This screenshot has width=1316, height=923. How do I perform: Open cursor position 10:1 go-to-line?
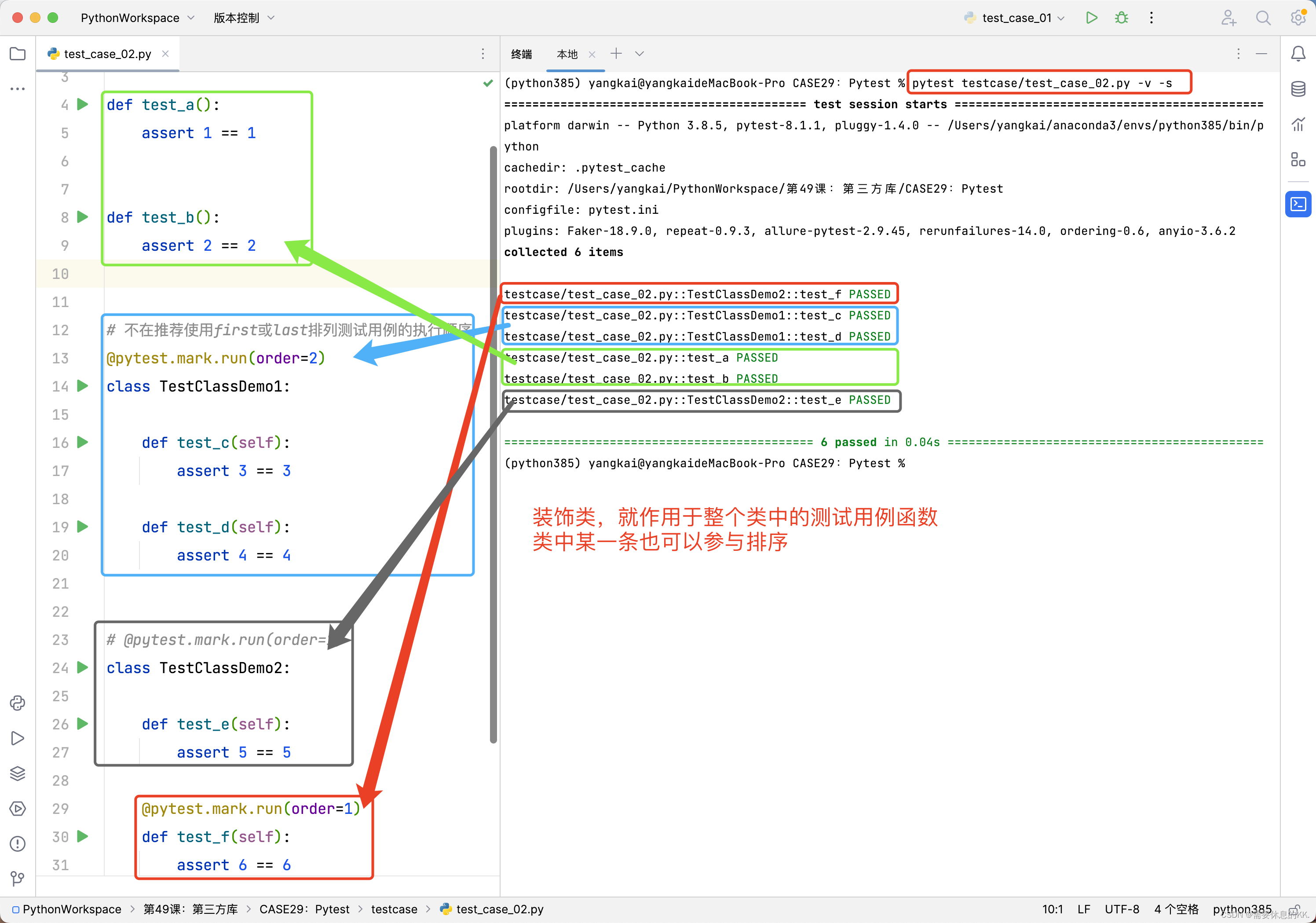coord(1053,909)
